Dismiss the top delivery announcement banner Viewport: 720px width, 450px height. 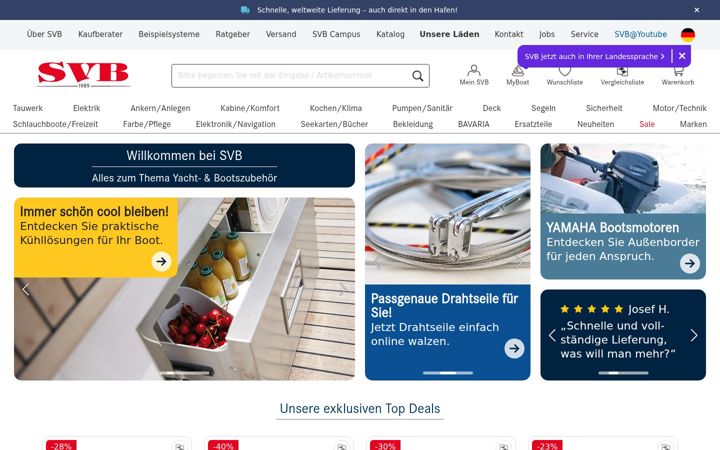[697, 10]
